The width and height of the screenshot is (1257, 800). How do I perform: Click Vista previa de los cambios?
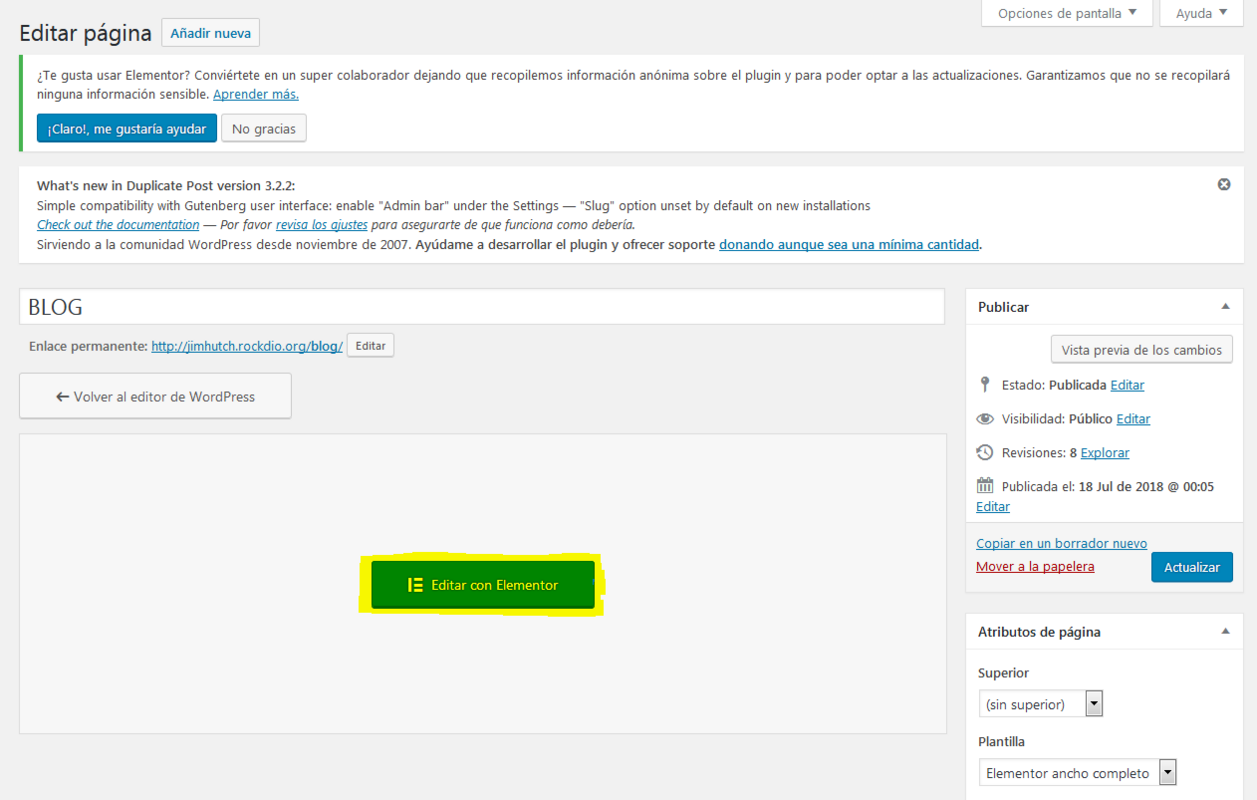(x=1142, y=350)
